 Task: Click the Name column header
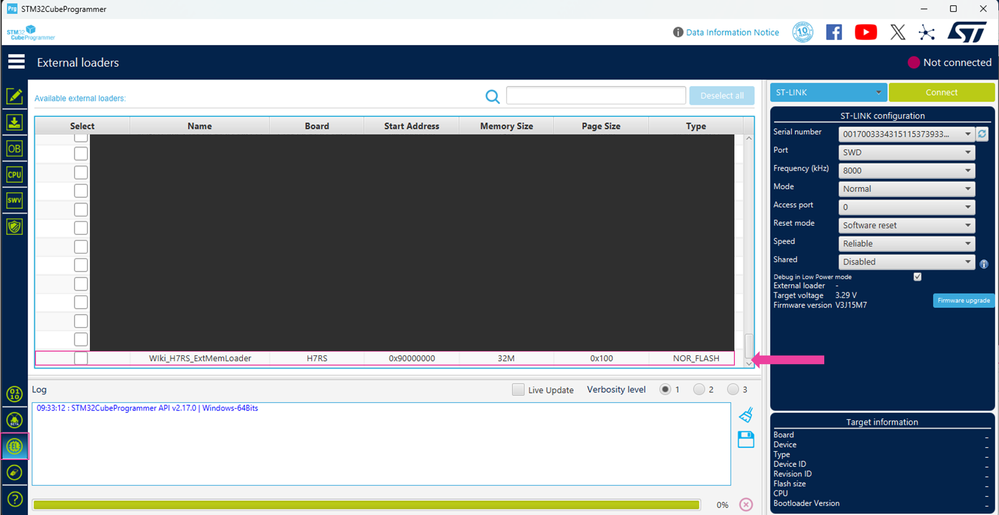point(199,126)
